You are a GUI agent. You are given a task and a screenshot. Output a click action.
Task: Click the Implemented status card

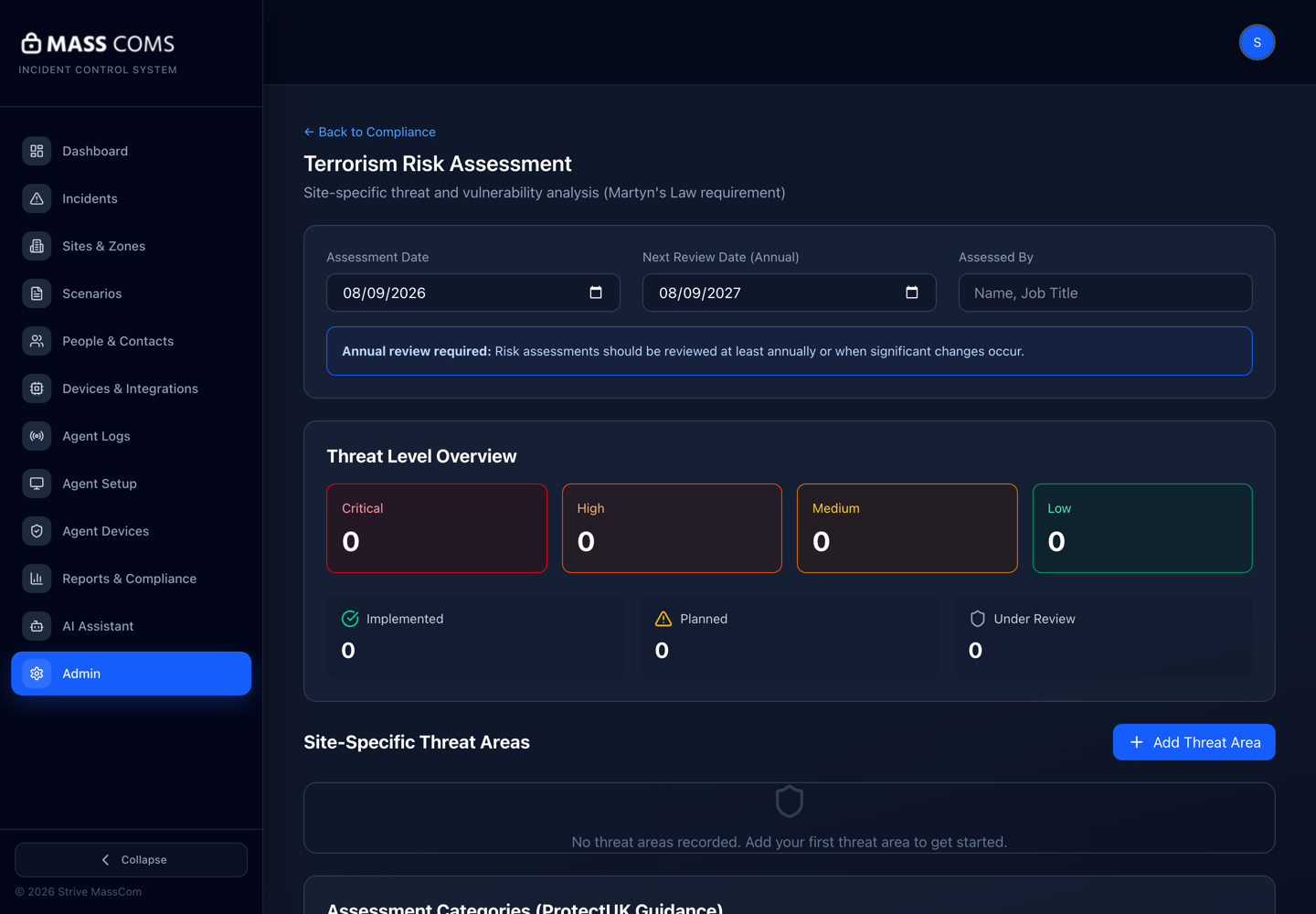pos(476,637)
